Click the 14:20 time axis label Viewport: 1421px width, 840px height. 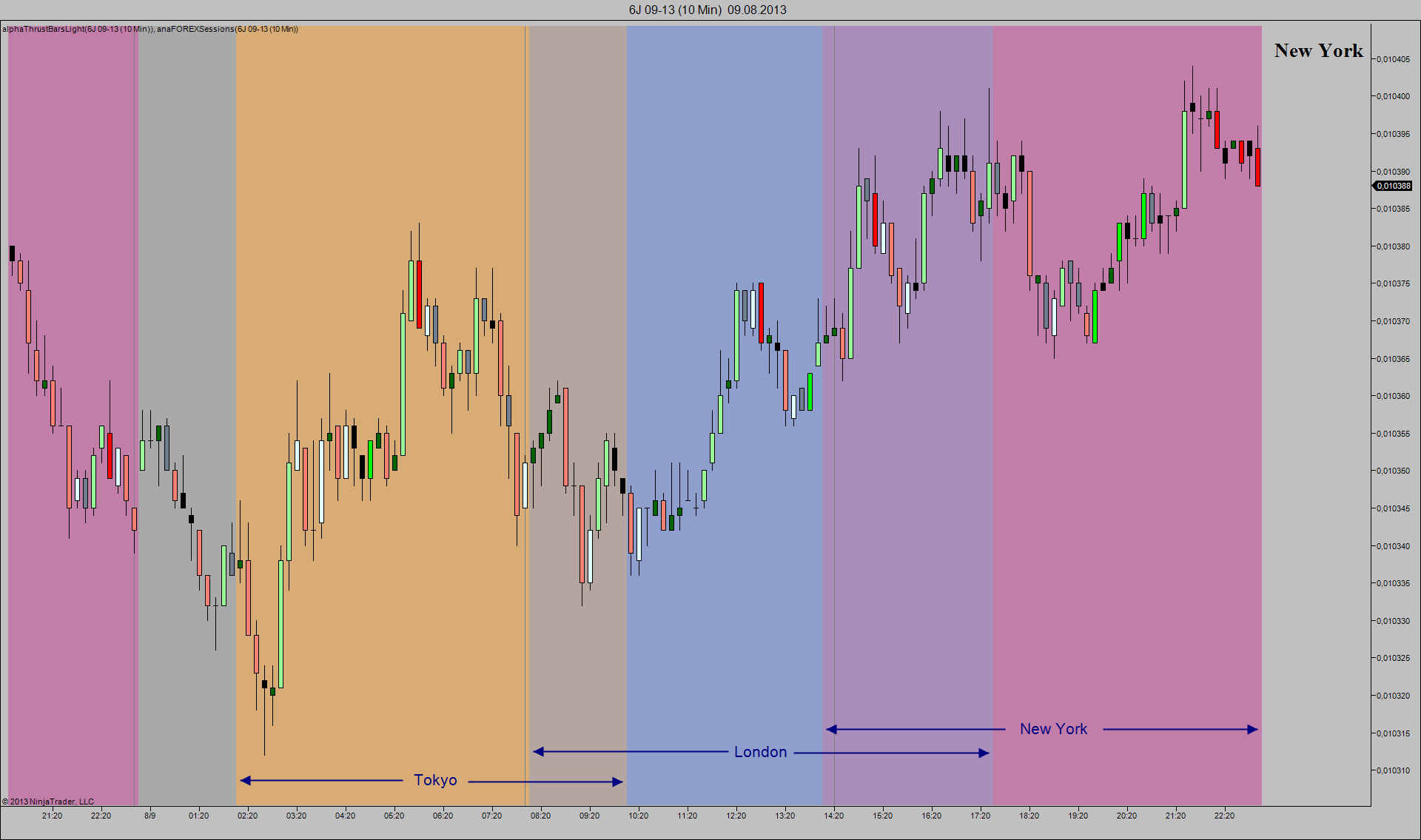point(833,816)
